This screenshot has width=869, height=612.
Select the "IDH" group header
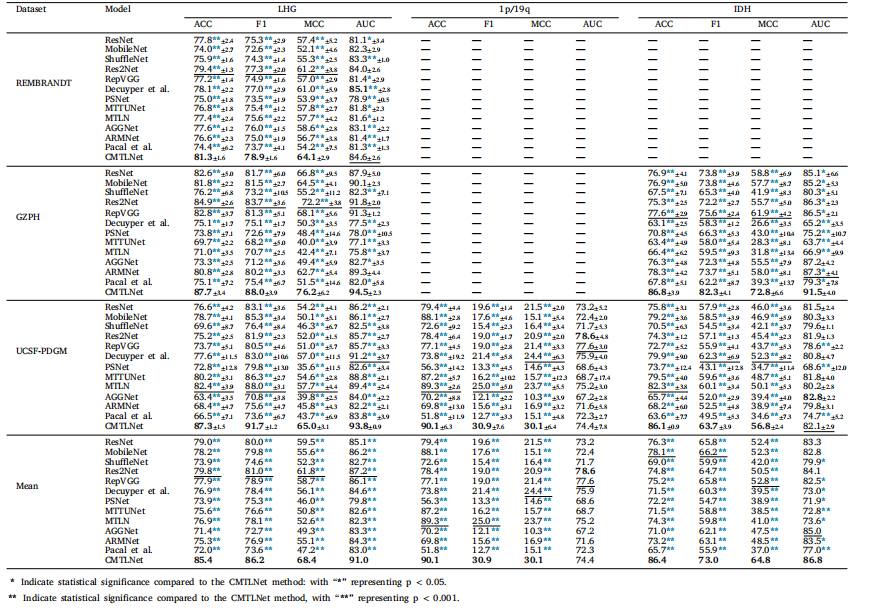742,9
